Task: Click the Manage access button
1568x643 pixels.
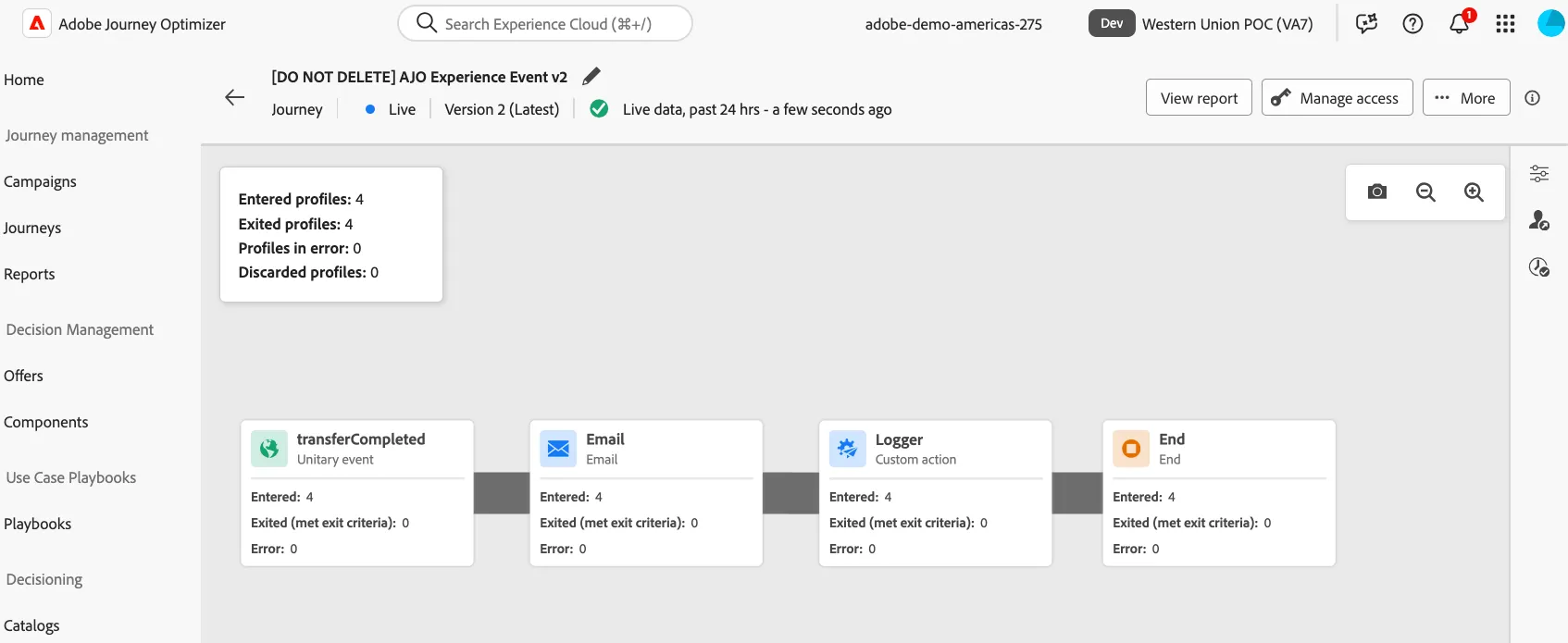Action: (1337, 97)
